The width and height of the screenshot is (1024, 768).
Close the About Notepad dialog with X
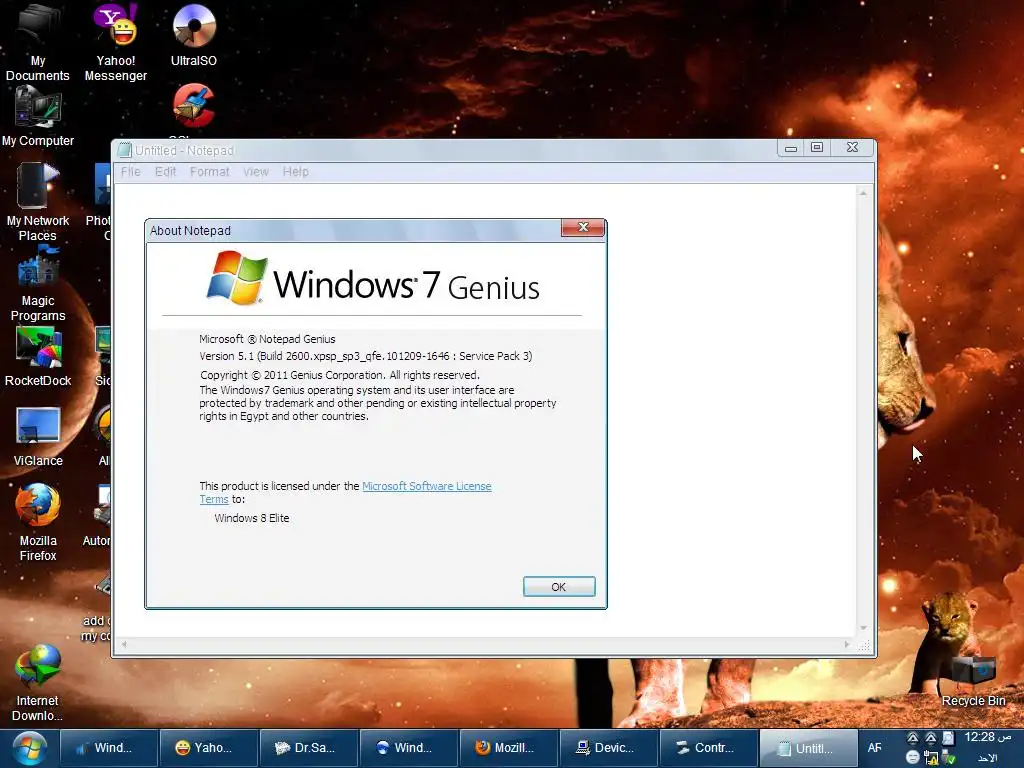tap(583, 227)
